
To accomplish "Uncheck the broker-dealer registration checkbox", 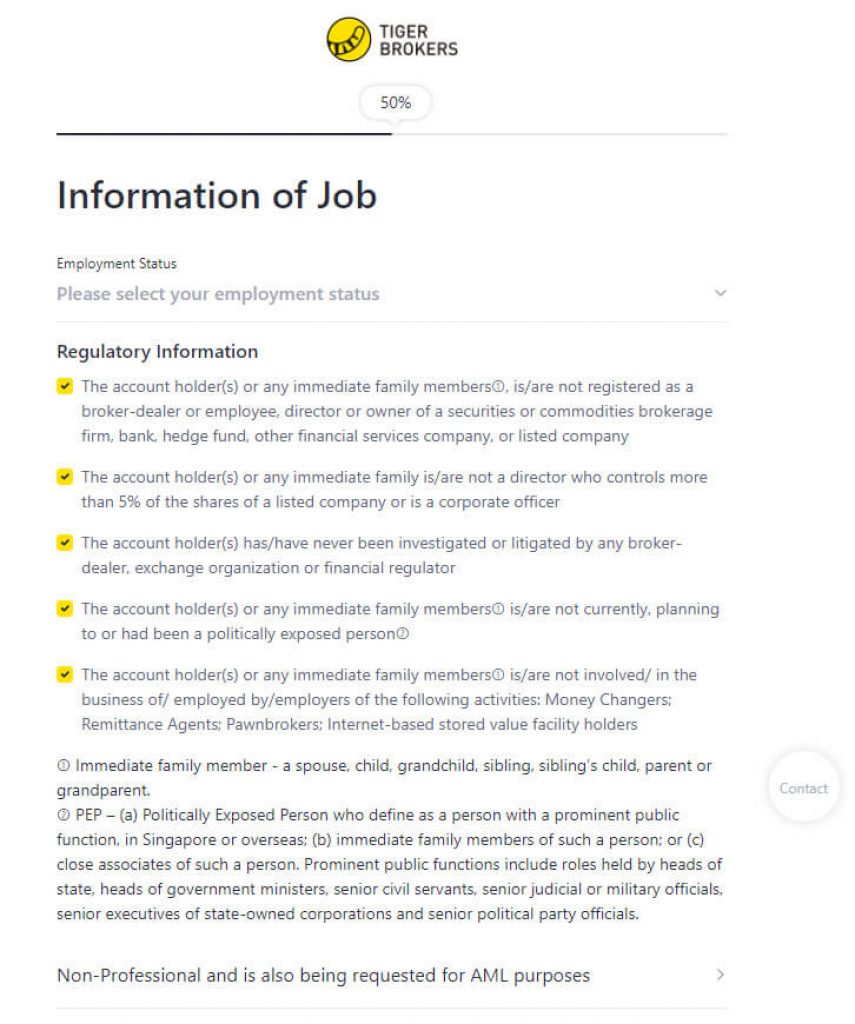I will 65,386.
